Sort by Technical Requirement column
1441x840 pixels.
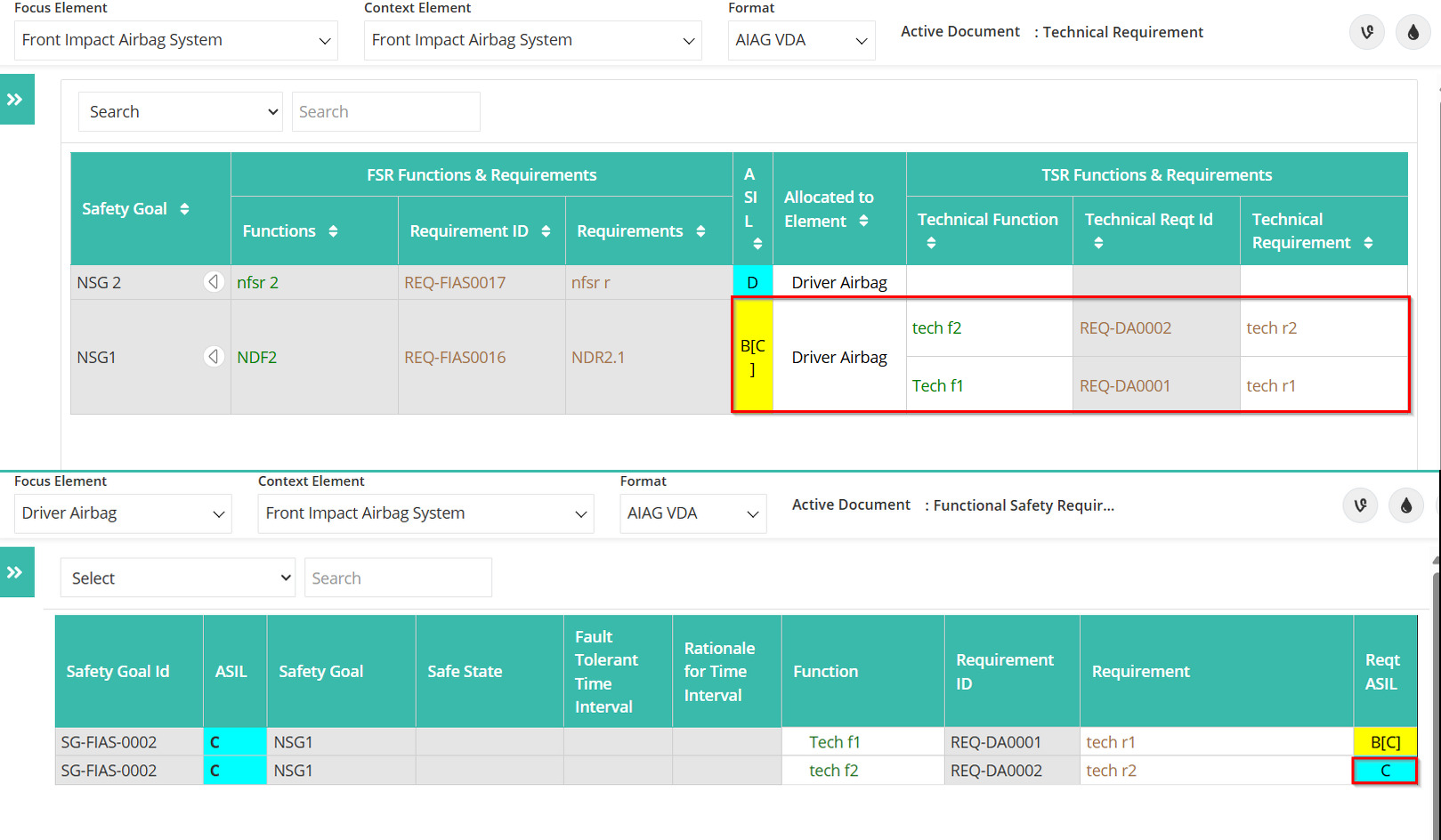click(x=1368, y=243)
